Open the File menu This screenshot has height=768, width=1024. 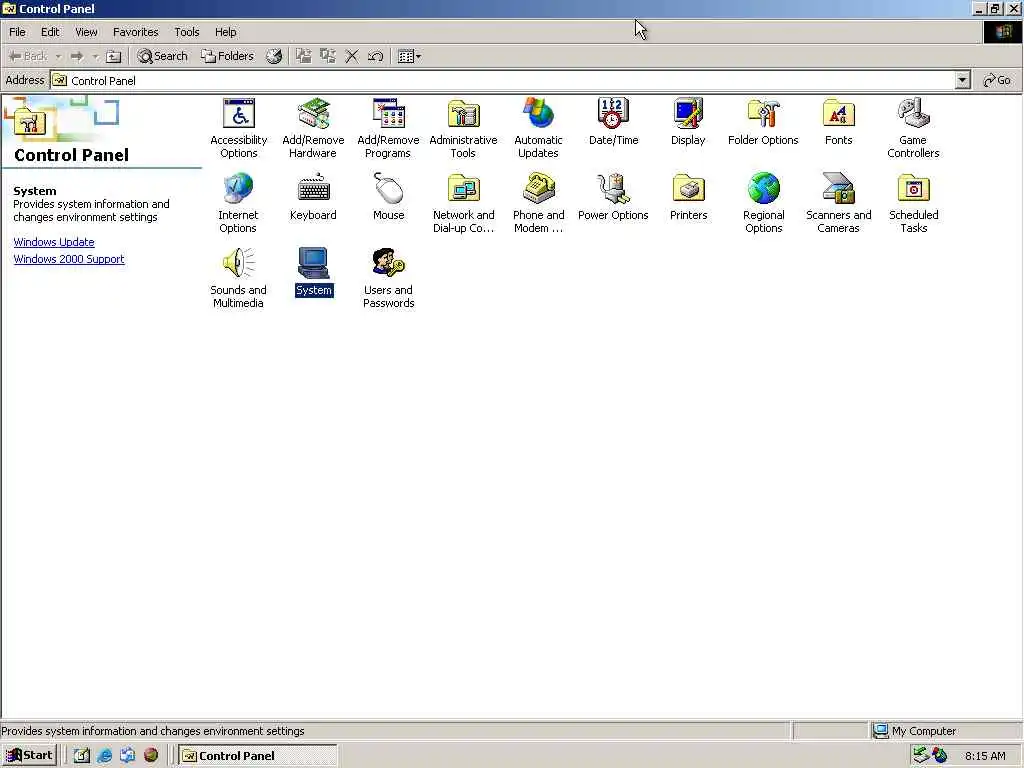click(x=18, y=32)
